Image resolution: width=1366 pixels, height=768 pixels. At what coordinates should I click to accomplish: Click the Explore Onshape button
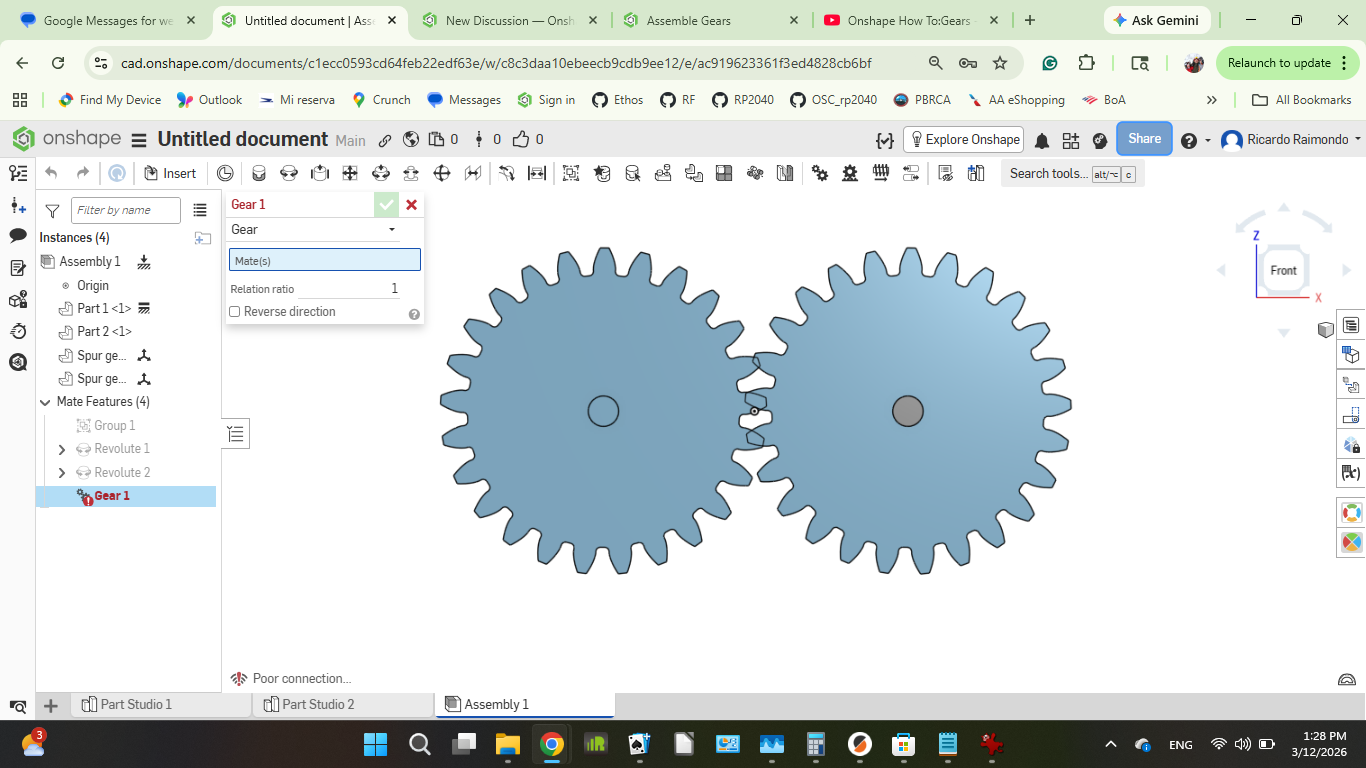point(964,139)
